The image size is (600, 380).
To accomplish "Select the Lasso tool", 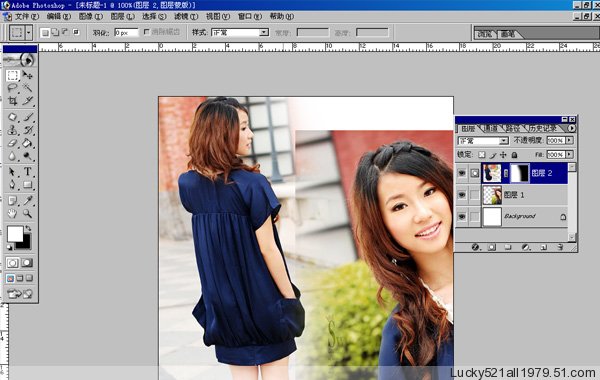I will [x=12, y=88].
